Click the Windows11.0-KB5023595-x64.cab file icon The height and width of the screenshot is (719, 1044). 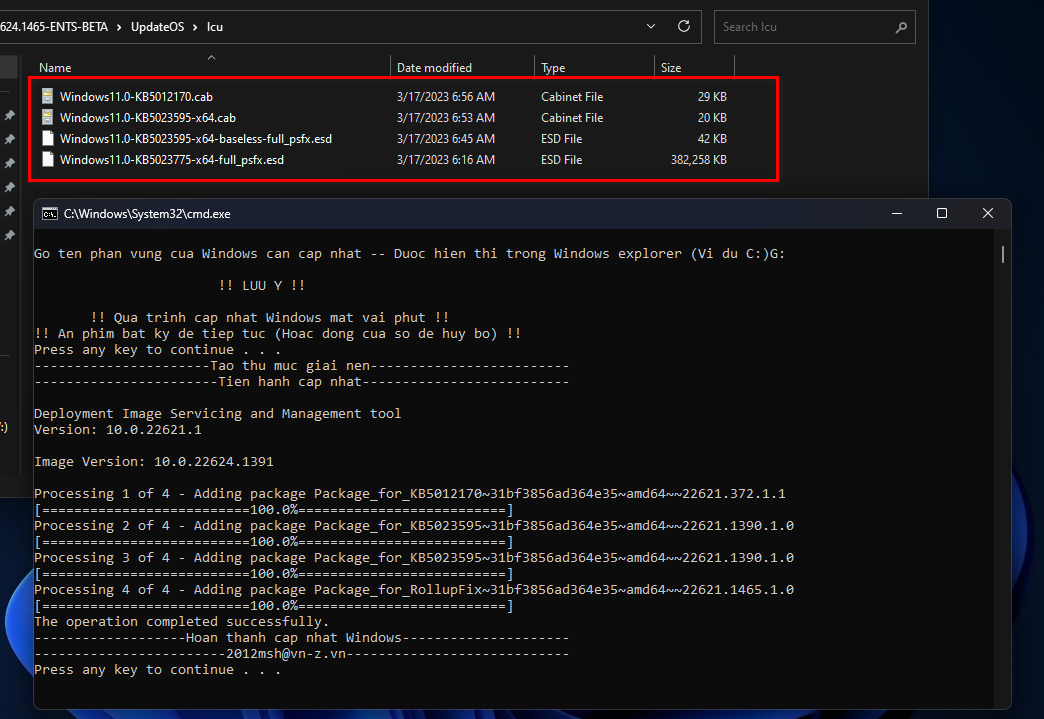47,118
